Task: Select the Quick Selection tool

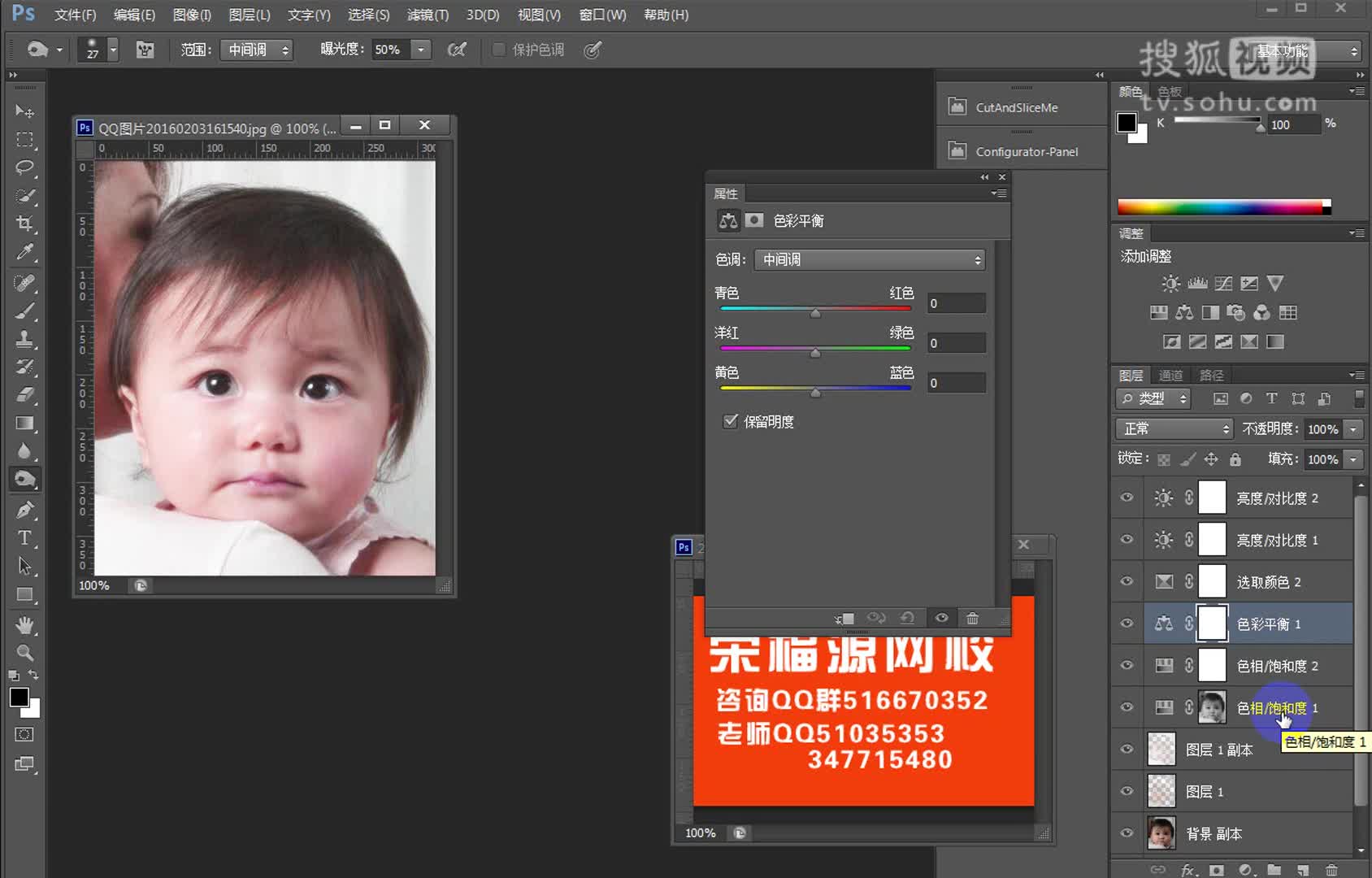Action: [x=24, y=196]
